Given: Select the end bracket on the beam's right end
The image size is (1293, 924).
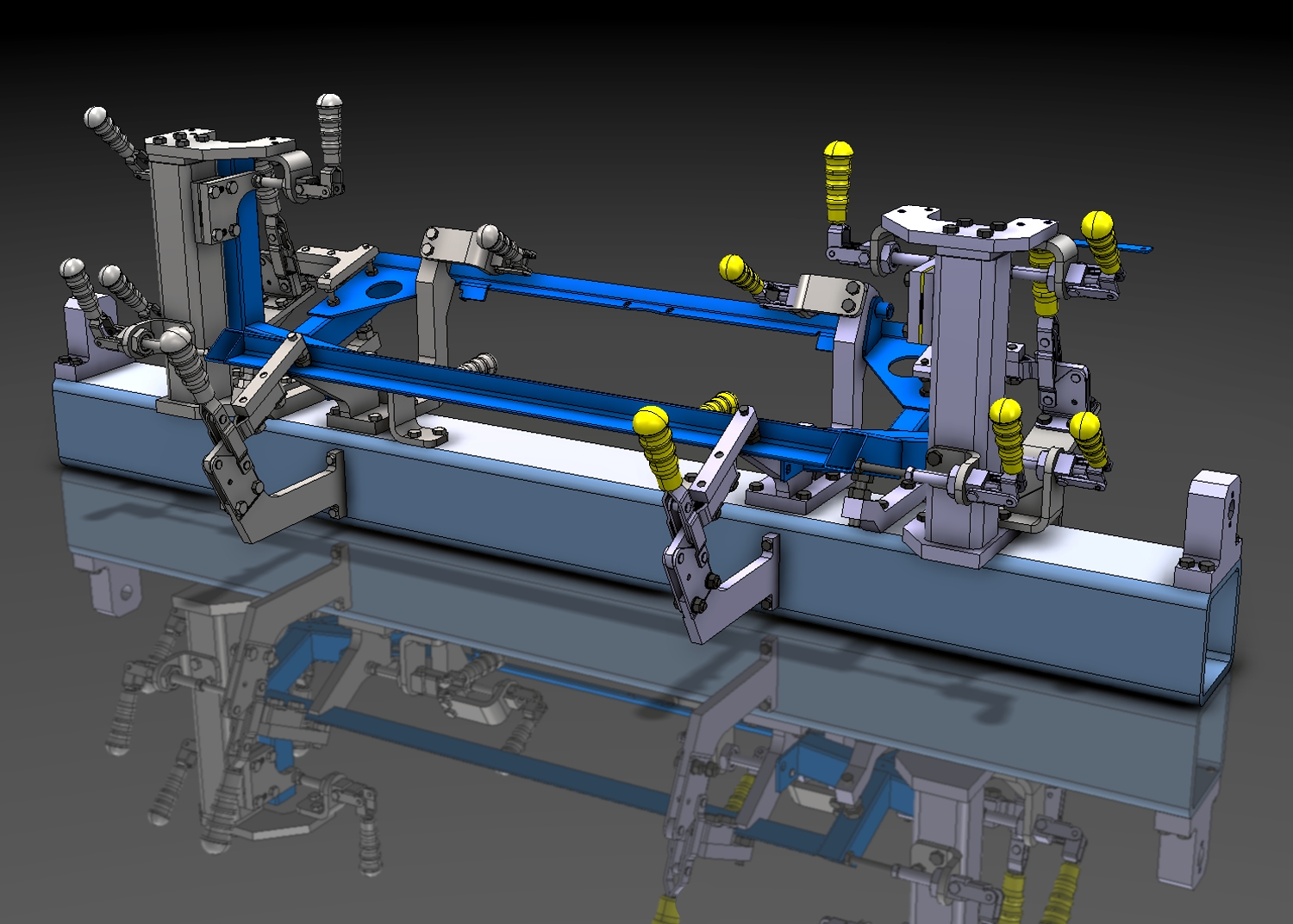Looking at the screenshot, I should 1214,517.
